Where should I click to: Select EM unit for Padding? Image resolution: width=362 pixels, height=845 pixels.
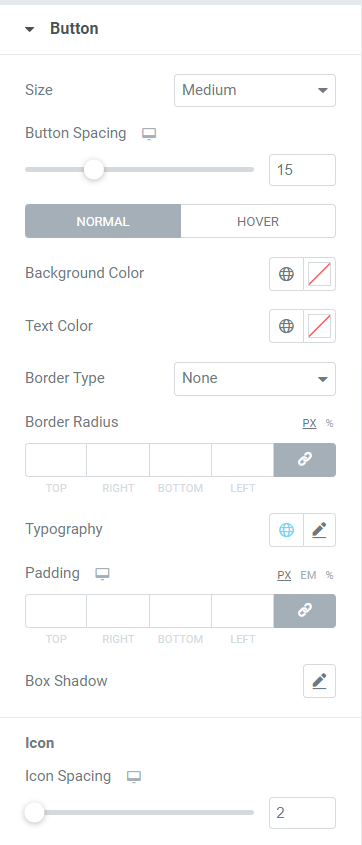coord(308,576)
